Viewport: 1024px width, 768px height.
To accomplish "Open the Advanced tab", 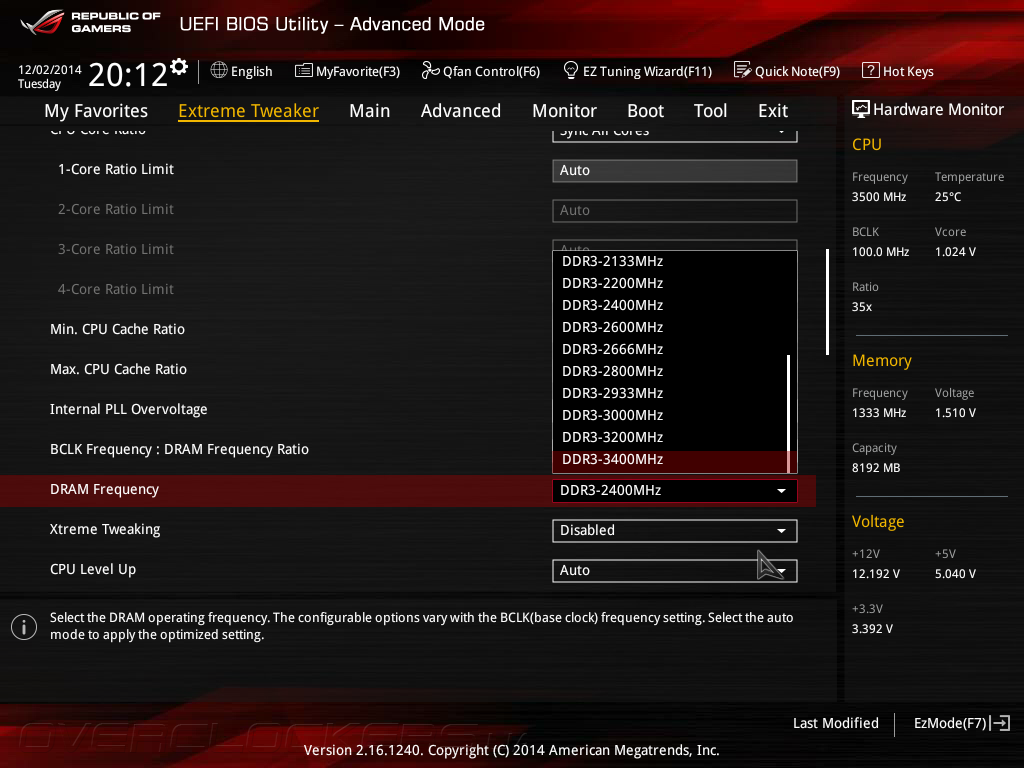I will click(x=461, y=111).
